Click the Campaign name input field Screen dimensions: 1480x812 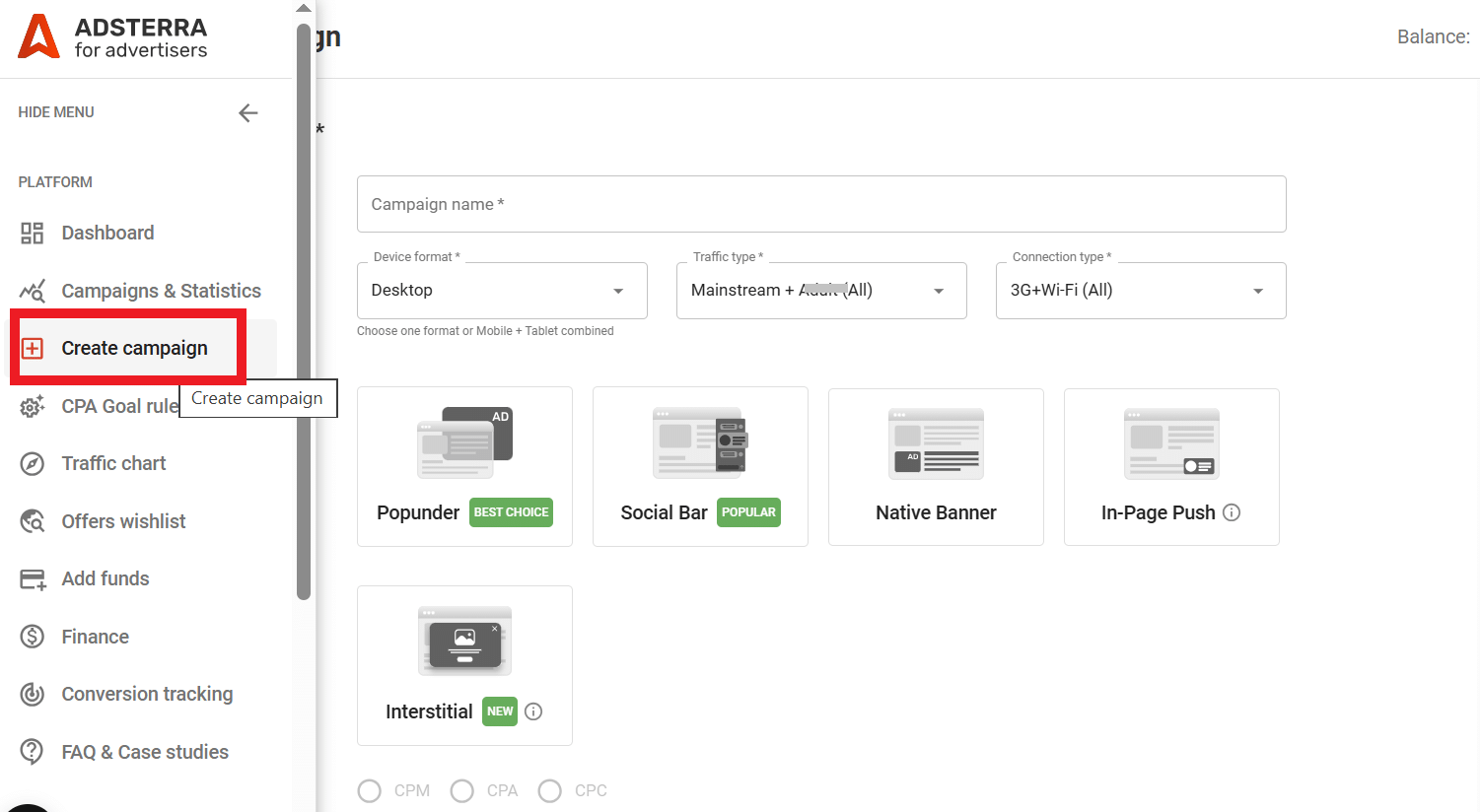coord(821,204)
